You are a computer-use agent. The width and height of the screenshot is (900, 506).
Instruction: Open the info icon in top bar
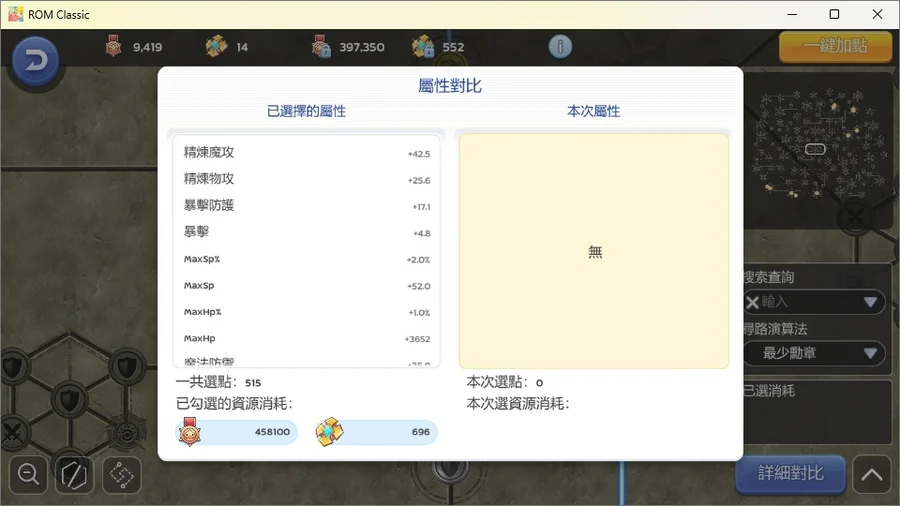(560, 47)
